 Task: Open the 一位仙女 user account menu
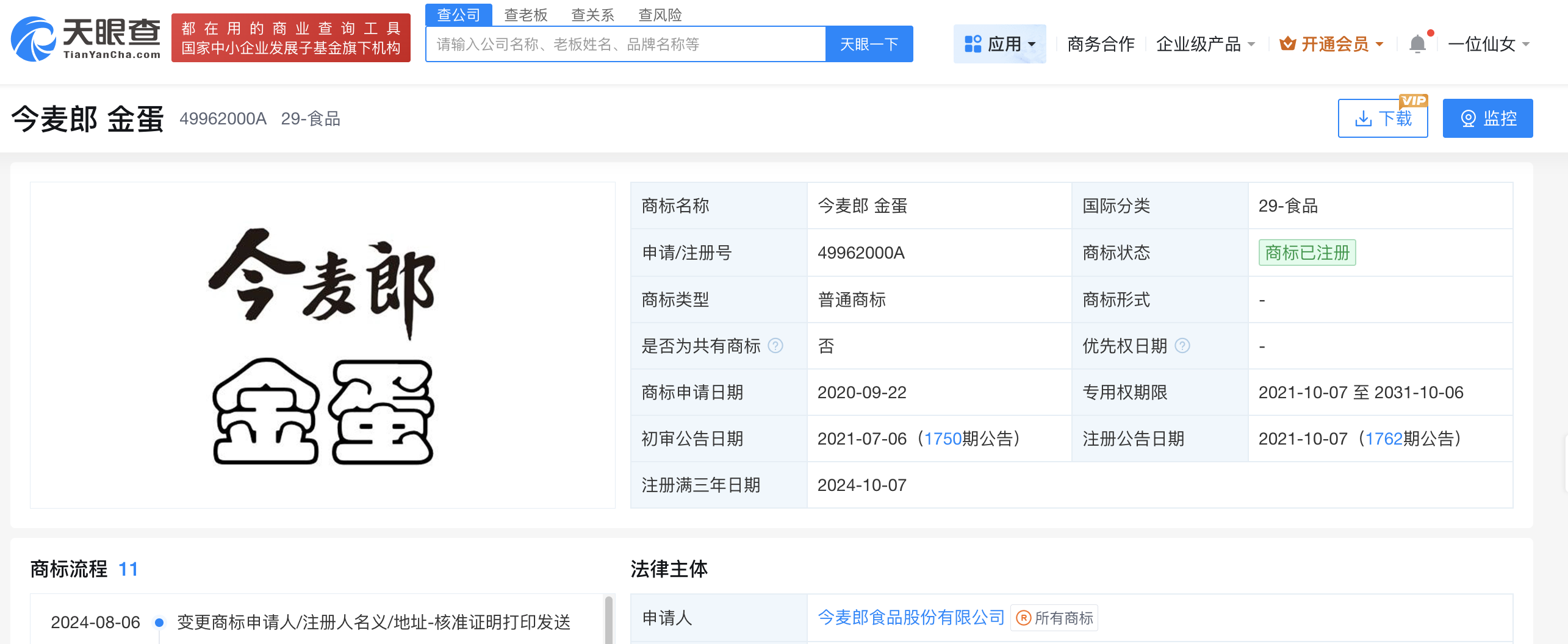pos(1489,44)
